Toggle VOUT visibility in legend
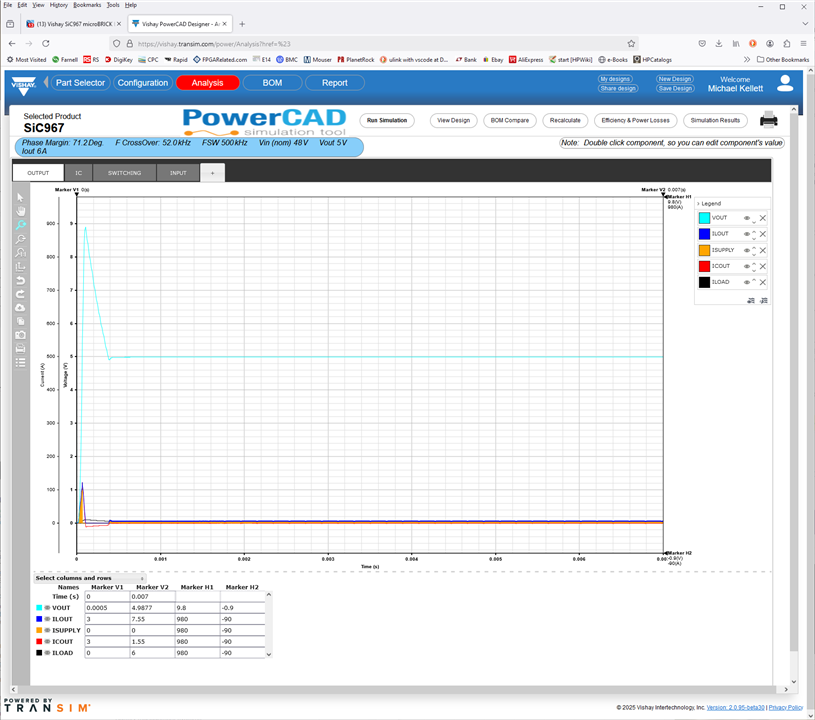The height and width of the screenshot is (720, 815). [x=746, y=218]
